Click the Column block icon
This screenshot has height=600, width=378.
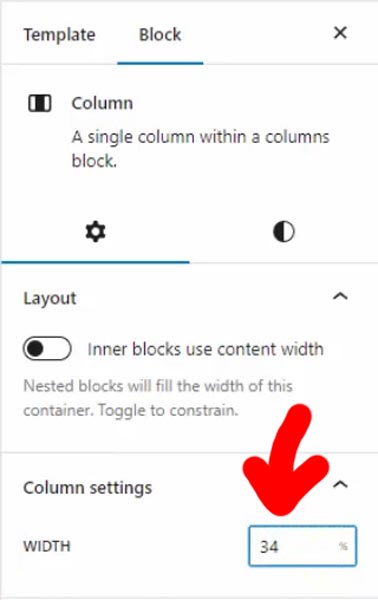point(40,103)
